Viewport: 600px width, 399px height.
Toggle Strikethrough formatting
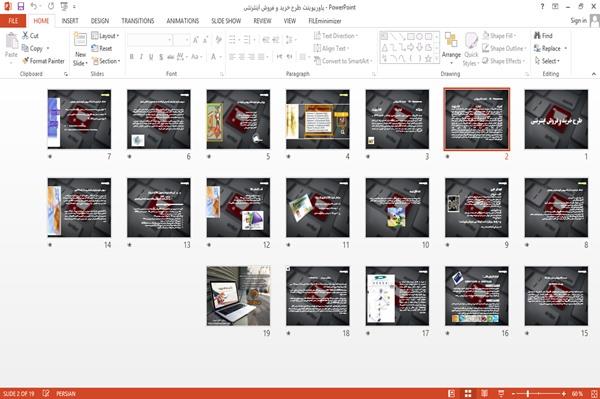171,57
